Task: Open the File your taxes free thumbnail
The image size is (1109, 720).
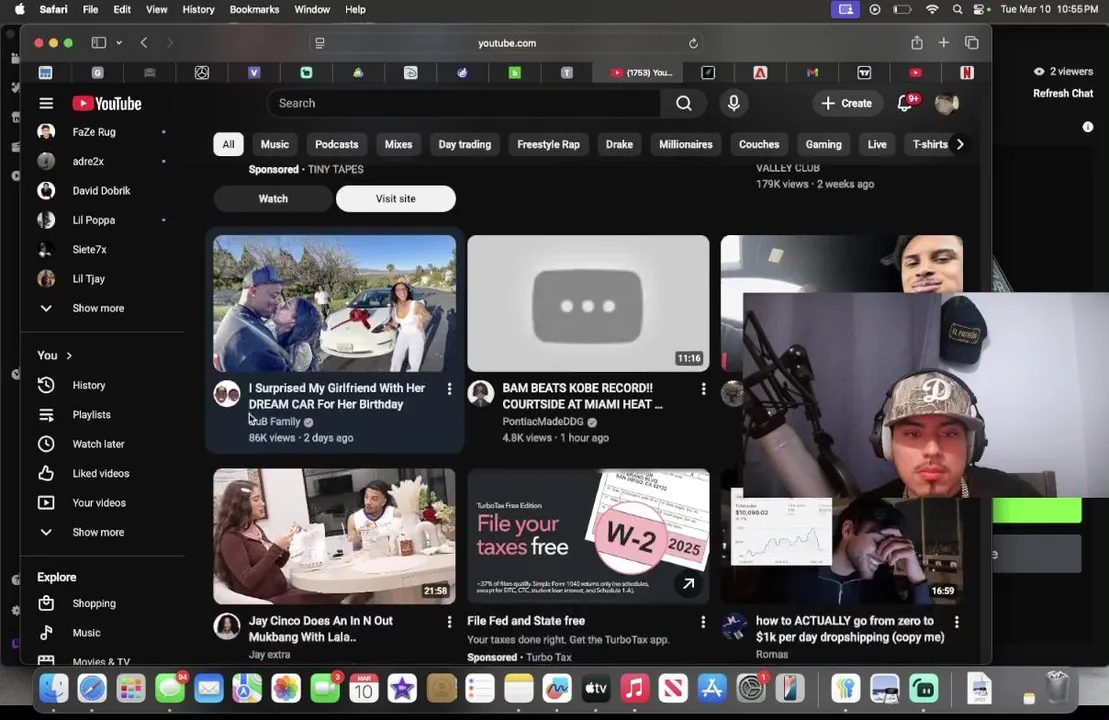Action: pos(588,536)
